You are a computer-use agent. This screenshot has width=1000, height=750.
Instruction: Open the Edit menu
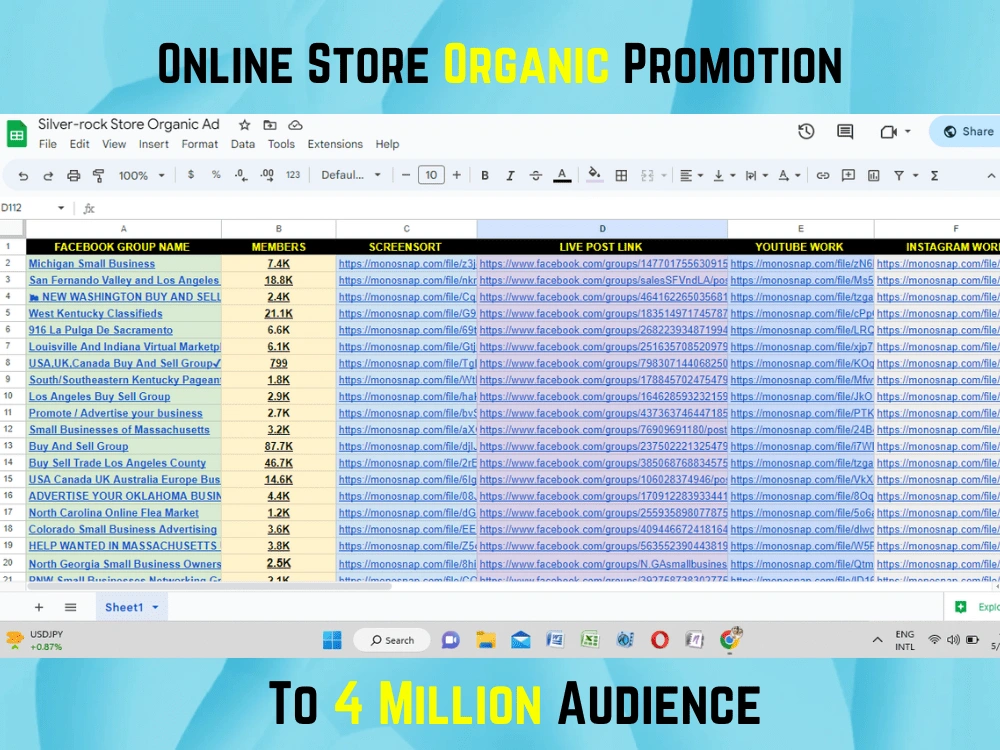coord(79,144)
